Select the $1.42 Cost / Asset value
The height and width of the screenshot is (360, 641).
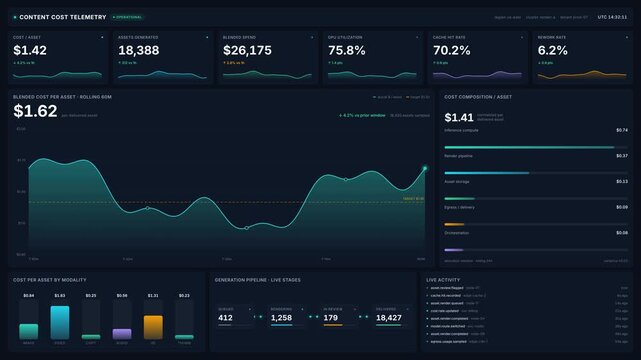coord(30,50)
